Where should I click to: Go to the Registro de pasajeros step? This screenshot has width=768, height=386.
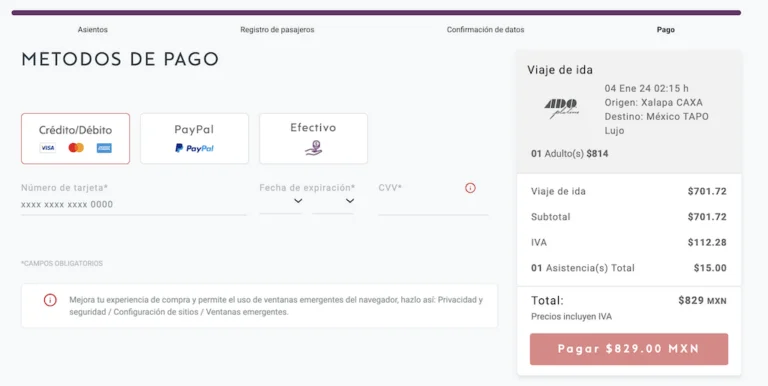pos(277,29)
